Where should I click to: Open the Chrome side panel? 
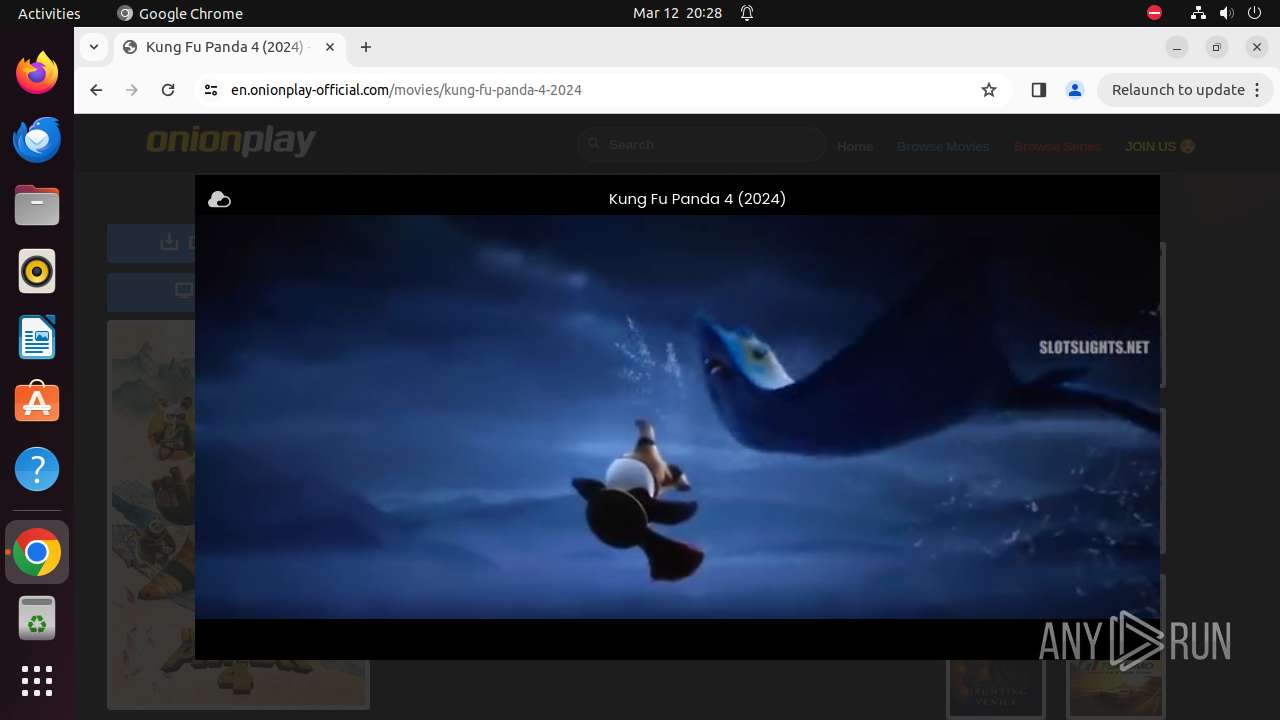pyautogui.click(x=1038, y=90)
